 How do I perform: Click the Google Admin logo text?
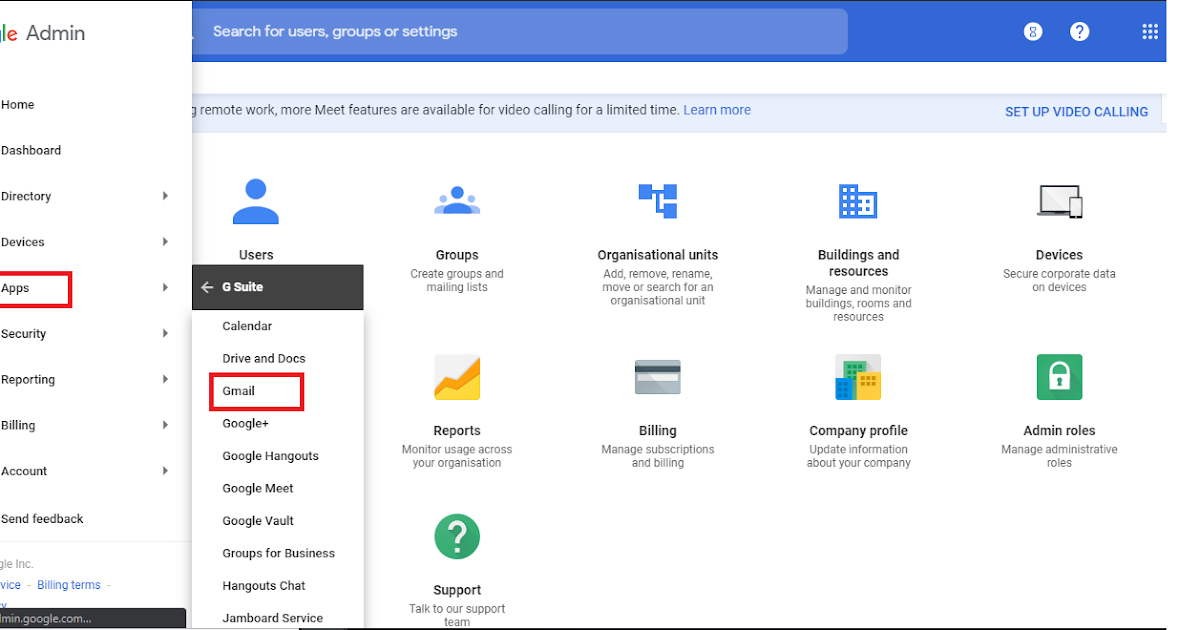(x=43, y=33)
